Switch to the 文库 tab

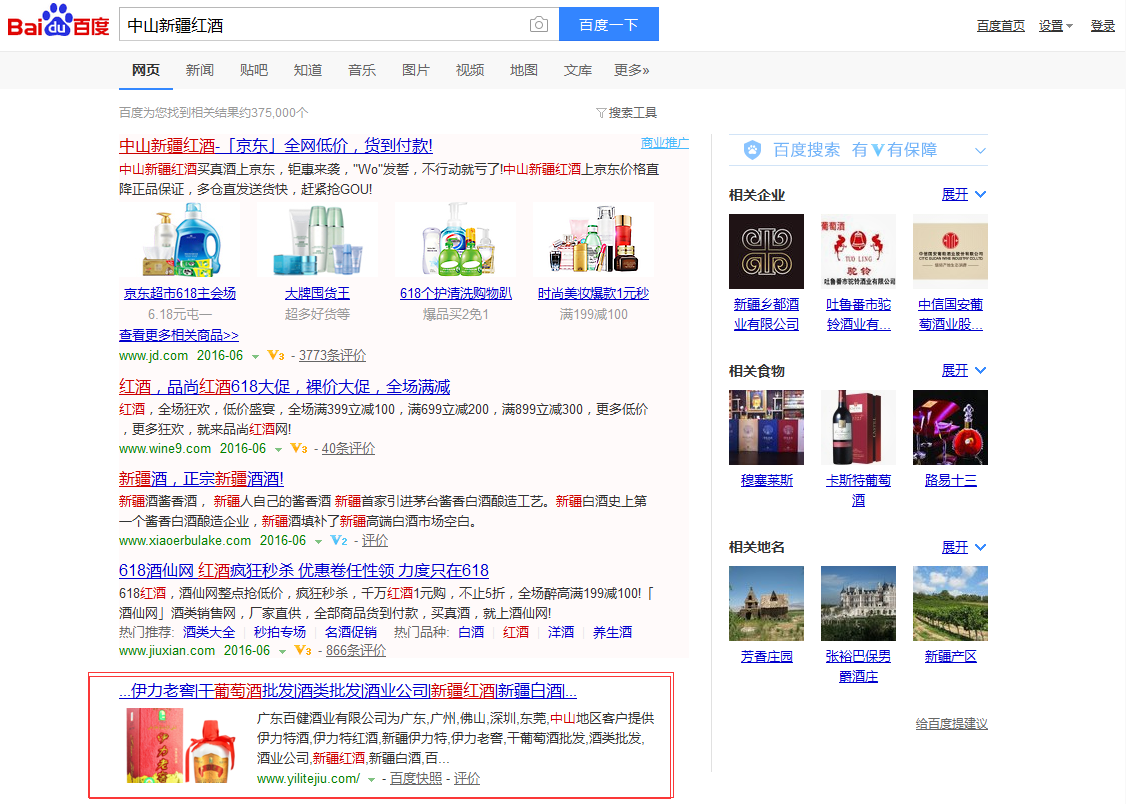pyautogui.click(x=578, y=70)
